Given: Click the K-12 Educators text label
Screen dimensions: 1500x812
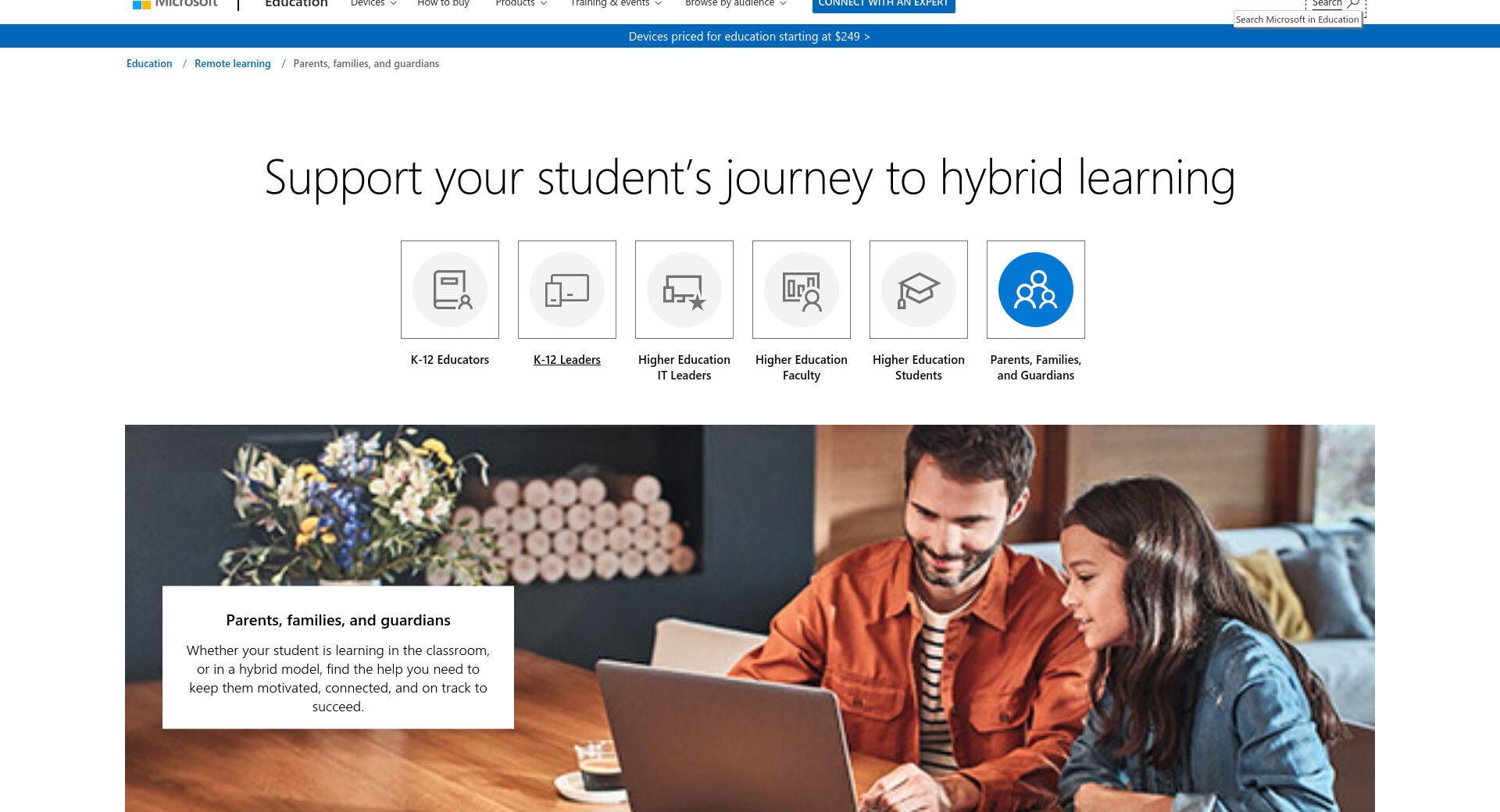Looking at the screenshot, I should pyautogui.click(x=450, y=360).
